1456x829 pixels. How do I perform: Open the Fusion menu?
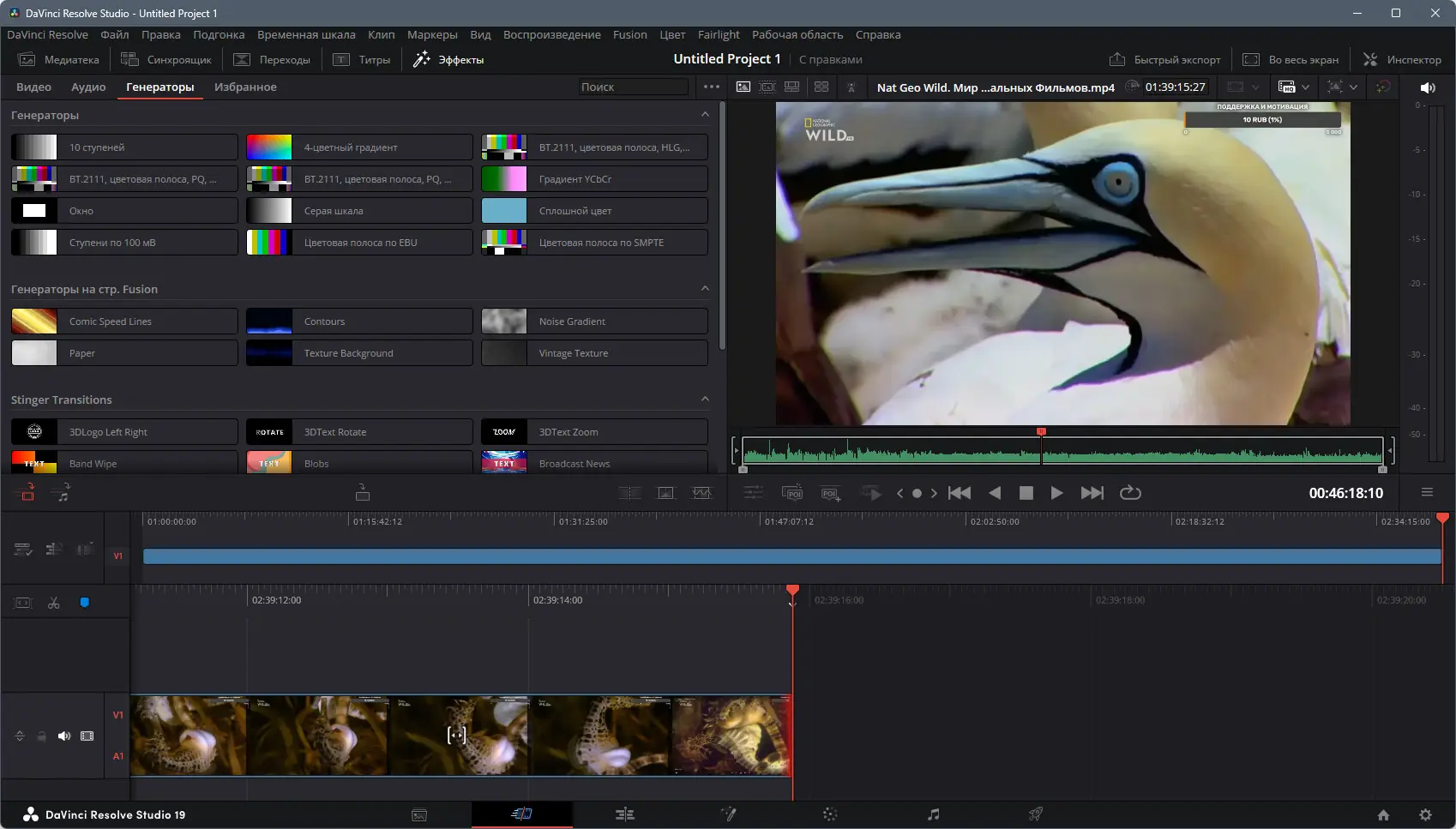point(629,35)
